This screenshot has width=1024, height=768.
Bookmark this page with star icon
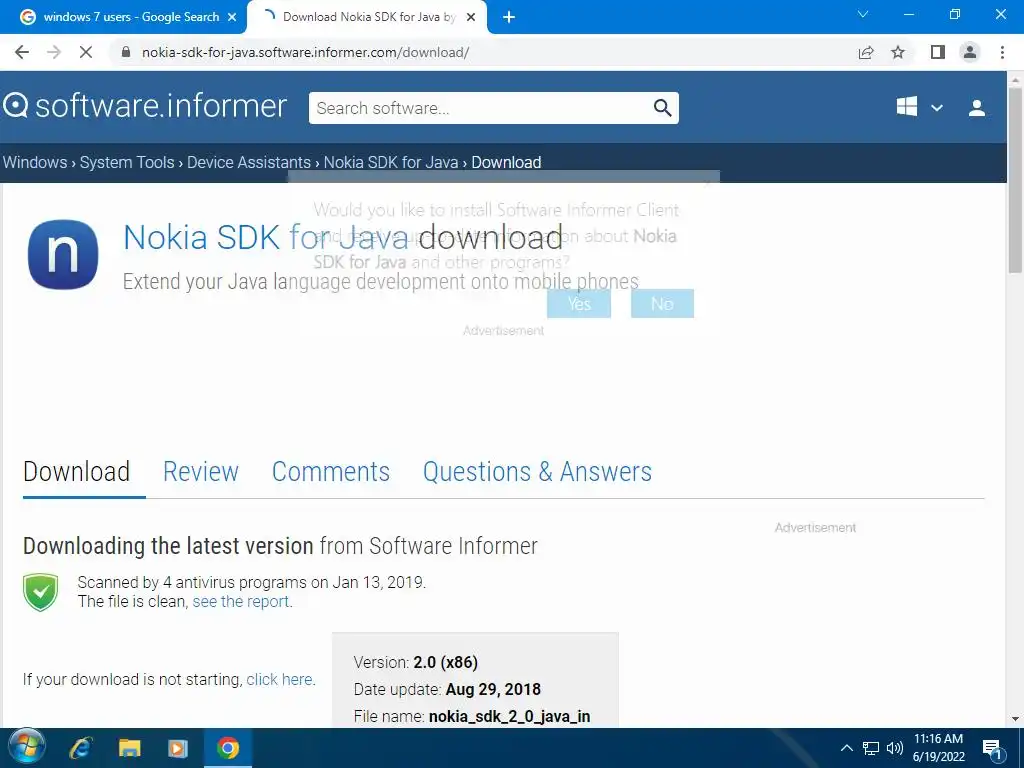point(898,52)
